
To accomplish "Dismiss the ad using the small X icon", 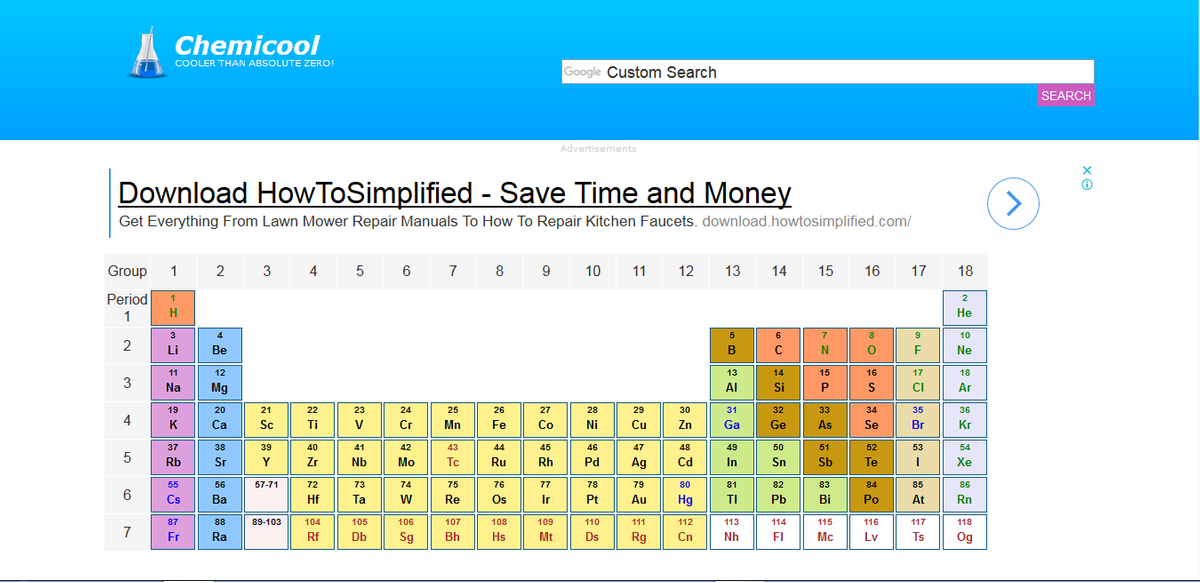I will [x=1086, y=170].
